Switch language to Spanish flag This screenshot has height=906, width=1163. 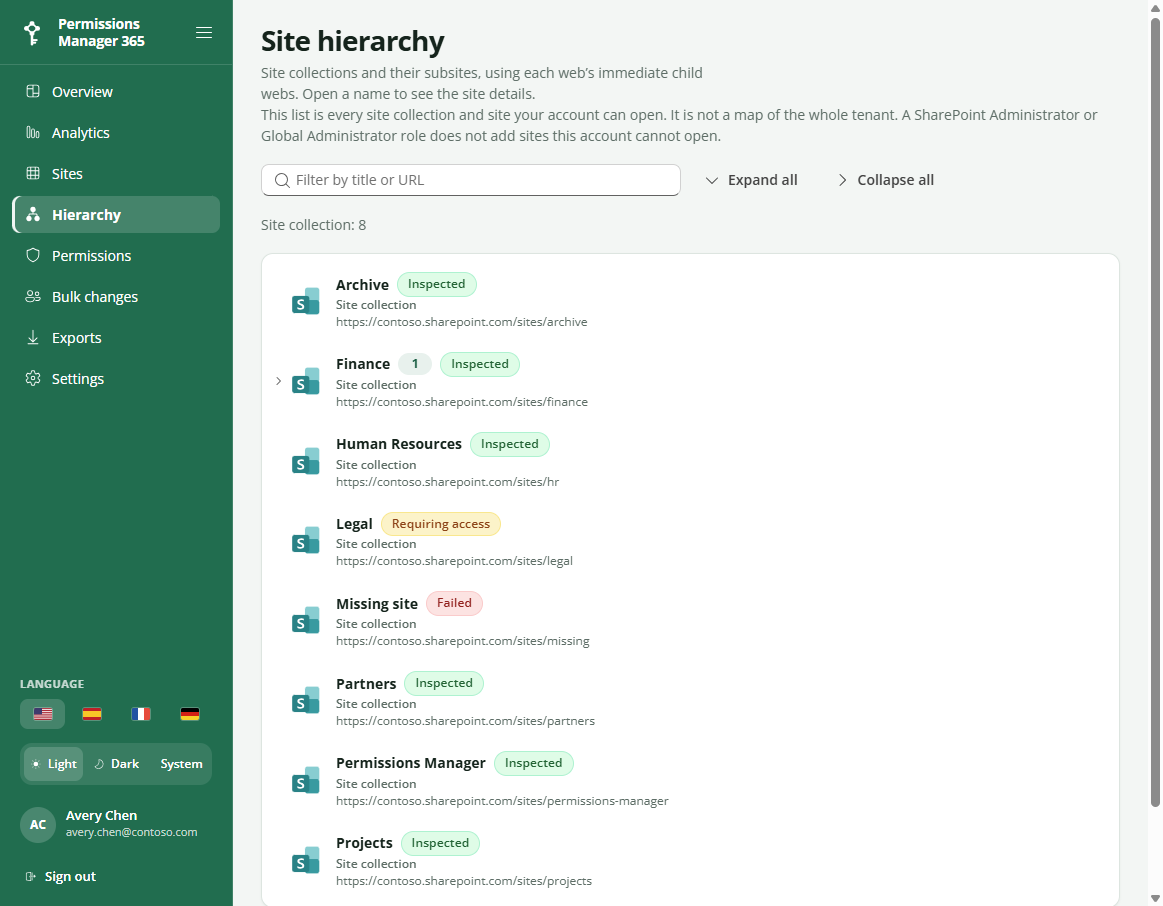pos(92,714)
